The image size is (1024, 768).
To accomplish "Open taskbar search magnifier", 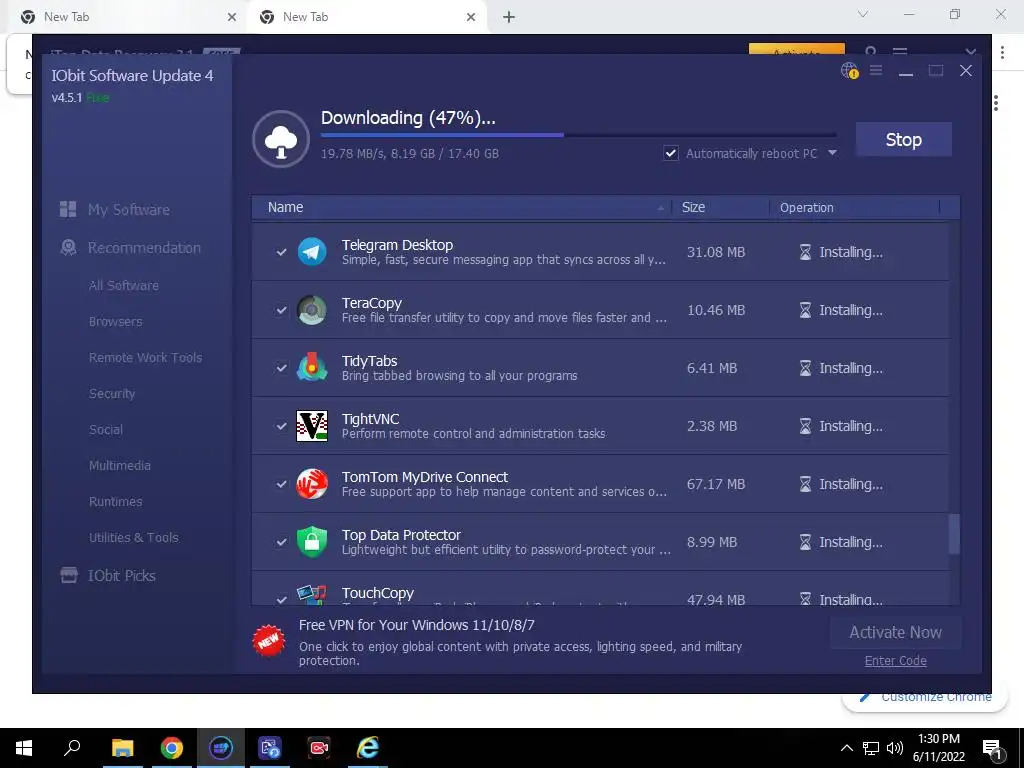I will (72, 748).
